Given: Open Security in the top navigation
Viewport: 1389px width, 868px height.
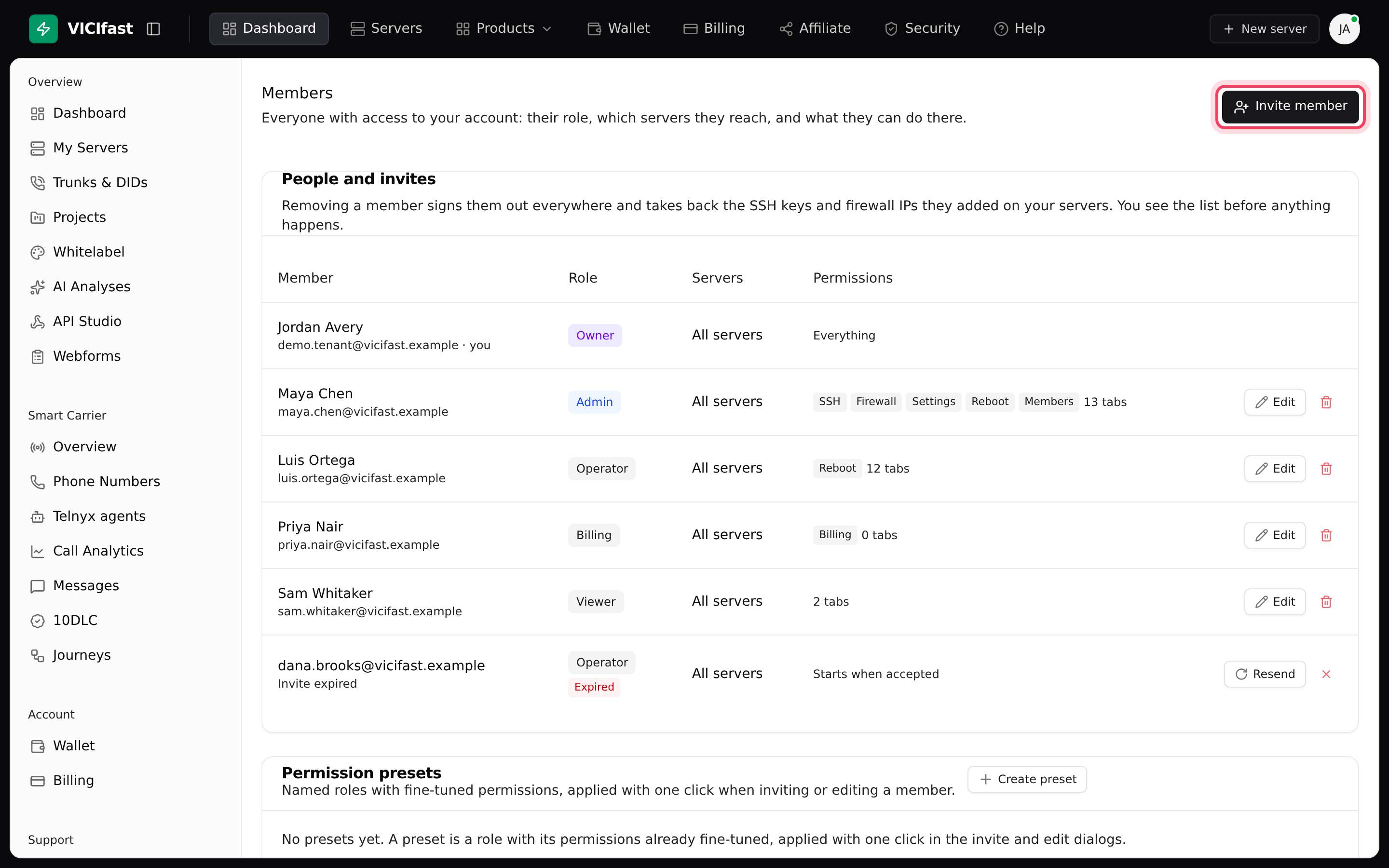Looking at the screenshot, I should pyautogui.click(x=922, y=29).
